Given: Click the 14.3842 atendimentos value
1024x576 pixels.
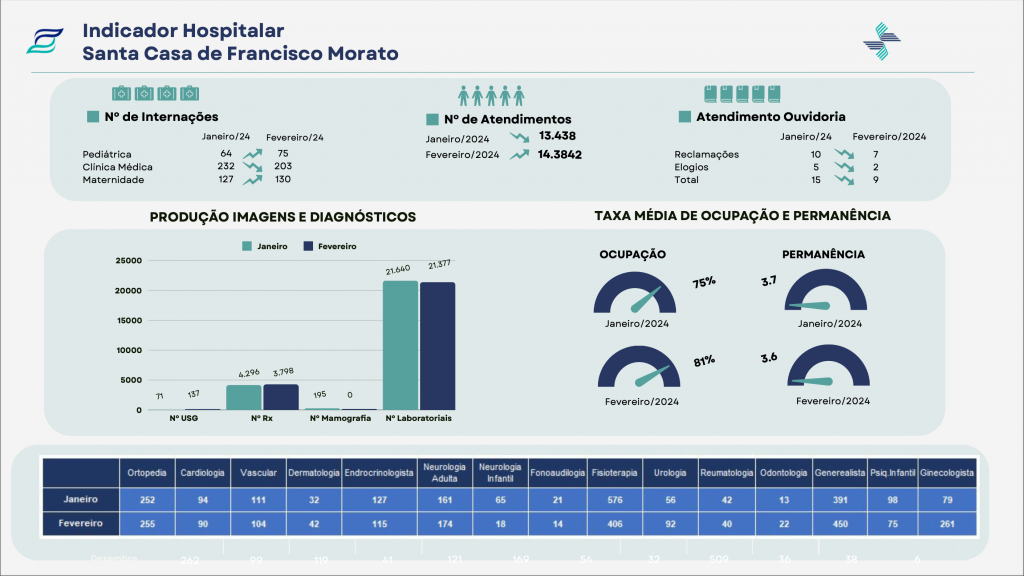Looking at the screenshot, I should point(560,155).
